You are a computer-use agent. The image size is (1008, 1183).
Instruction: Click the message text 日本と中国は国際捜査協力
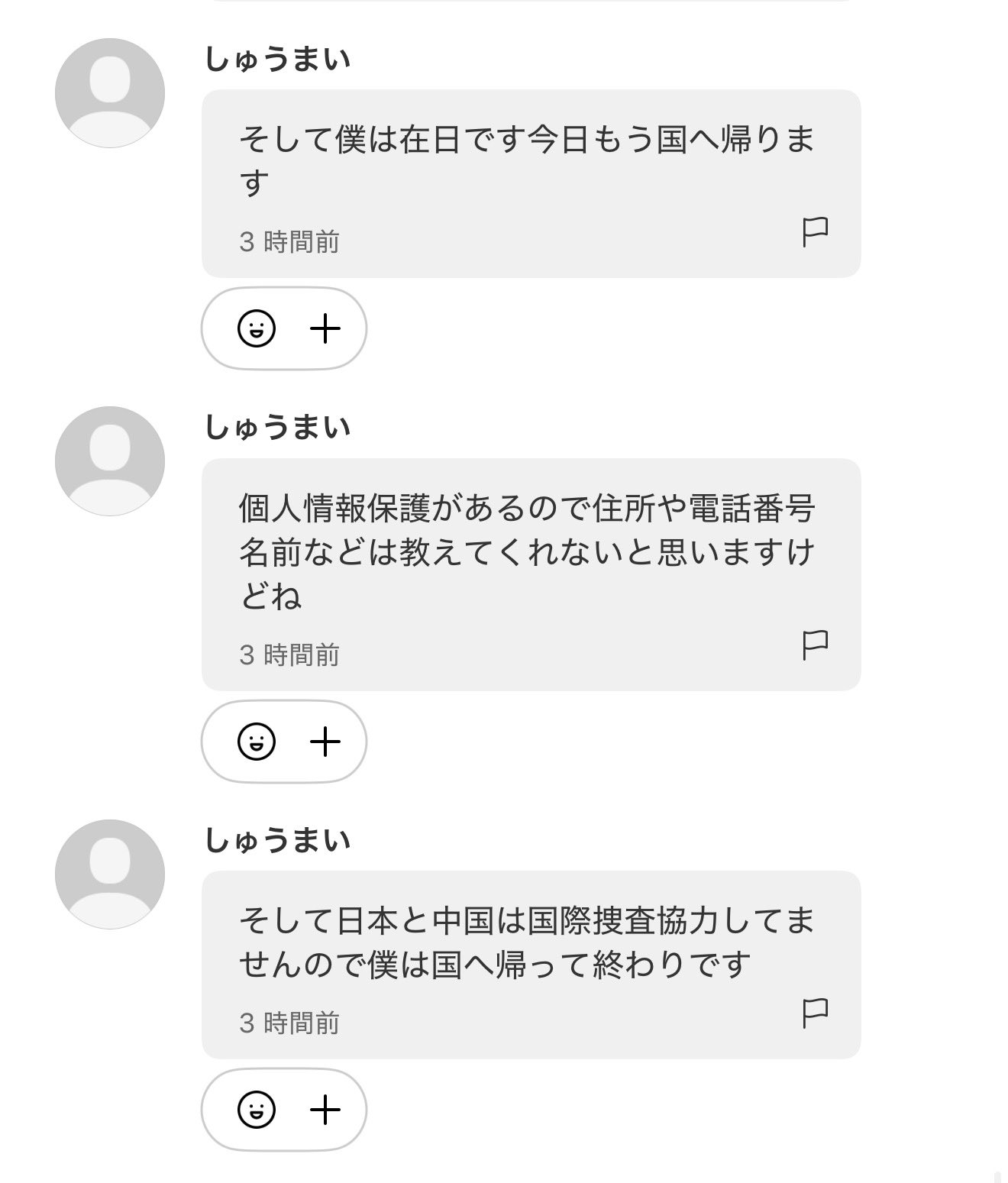(527, 942)
